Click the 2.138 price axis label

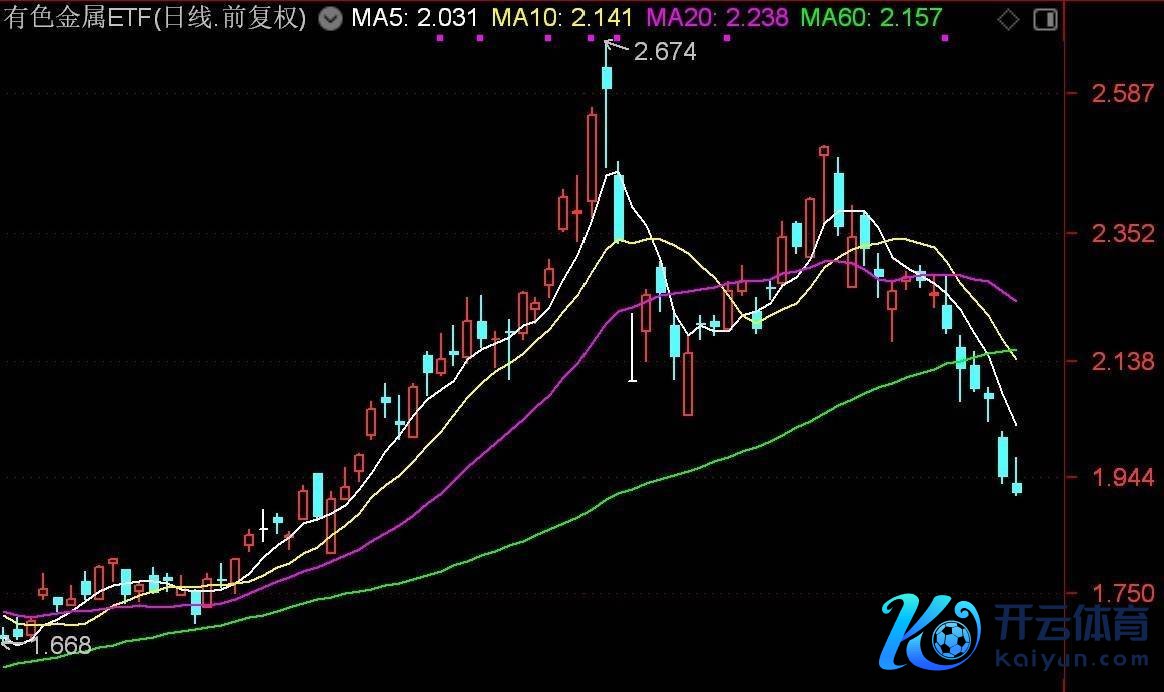pyautogui.click(x=1122, y=361)
